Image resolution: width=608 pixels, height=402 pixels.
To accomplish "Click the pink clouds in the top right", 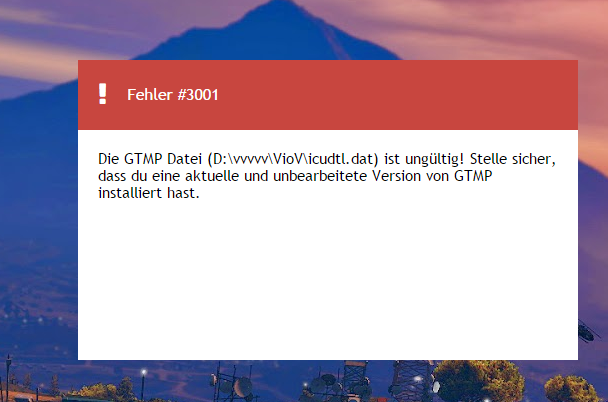I will [504, 27].
